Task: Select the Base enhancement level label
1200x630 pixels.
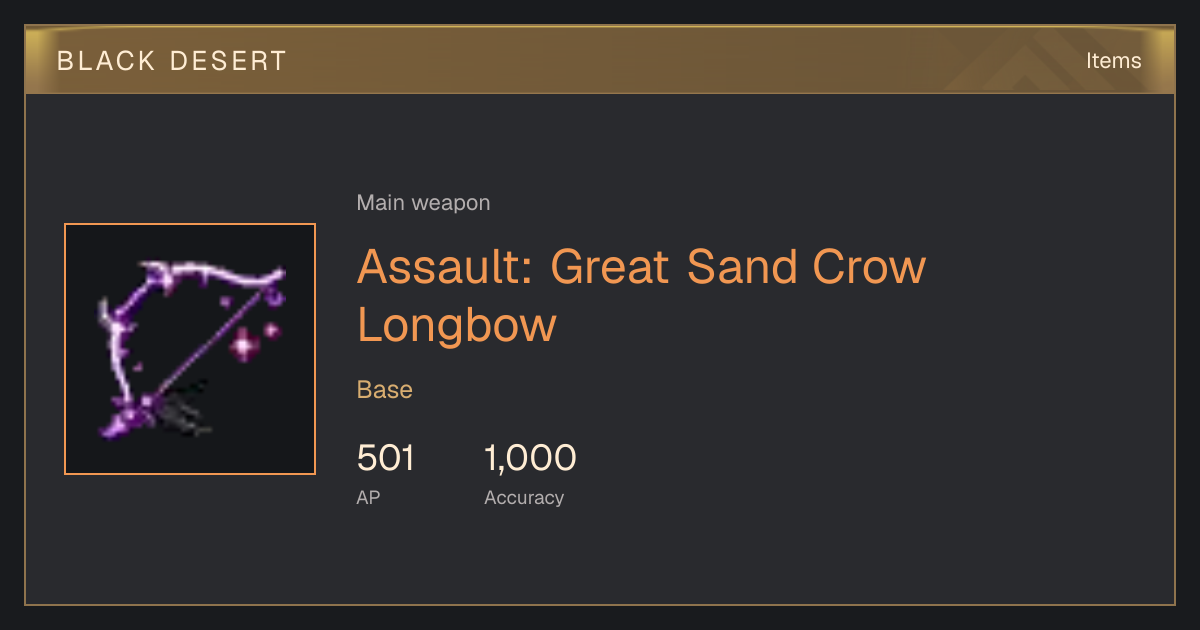Action: (385, 390)
